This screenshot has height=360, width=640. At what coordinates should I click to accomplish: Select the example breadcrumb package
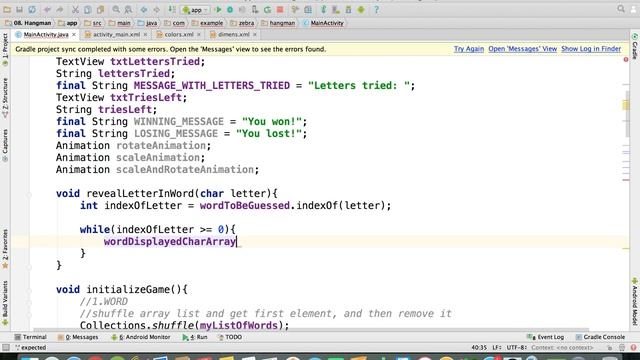coord(207,23)
